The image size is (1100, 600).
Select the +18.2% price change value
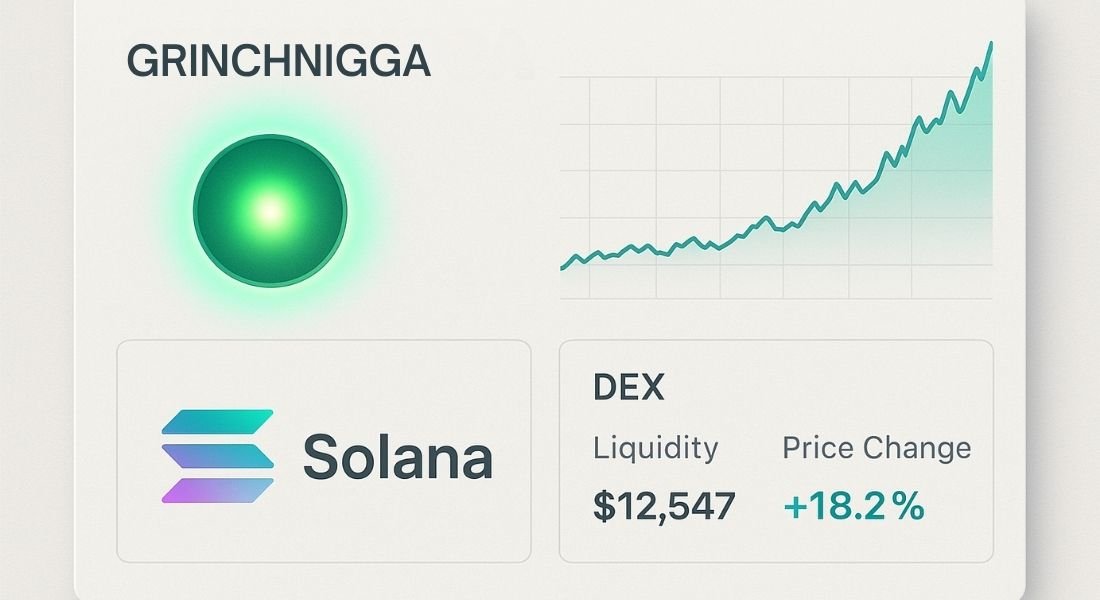pos(854,506)
